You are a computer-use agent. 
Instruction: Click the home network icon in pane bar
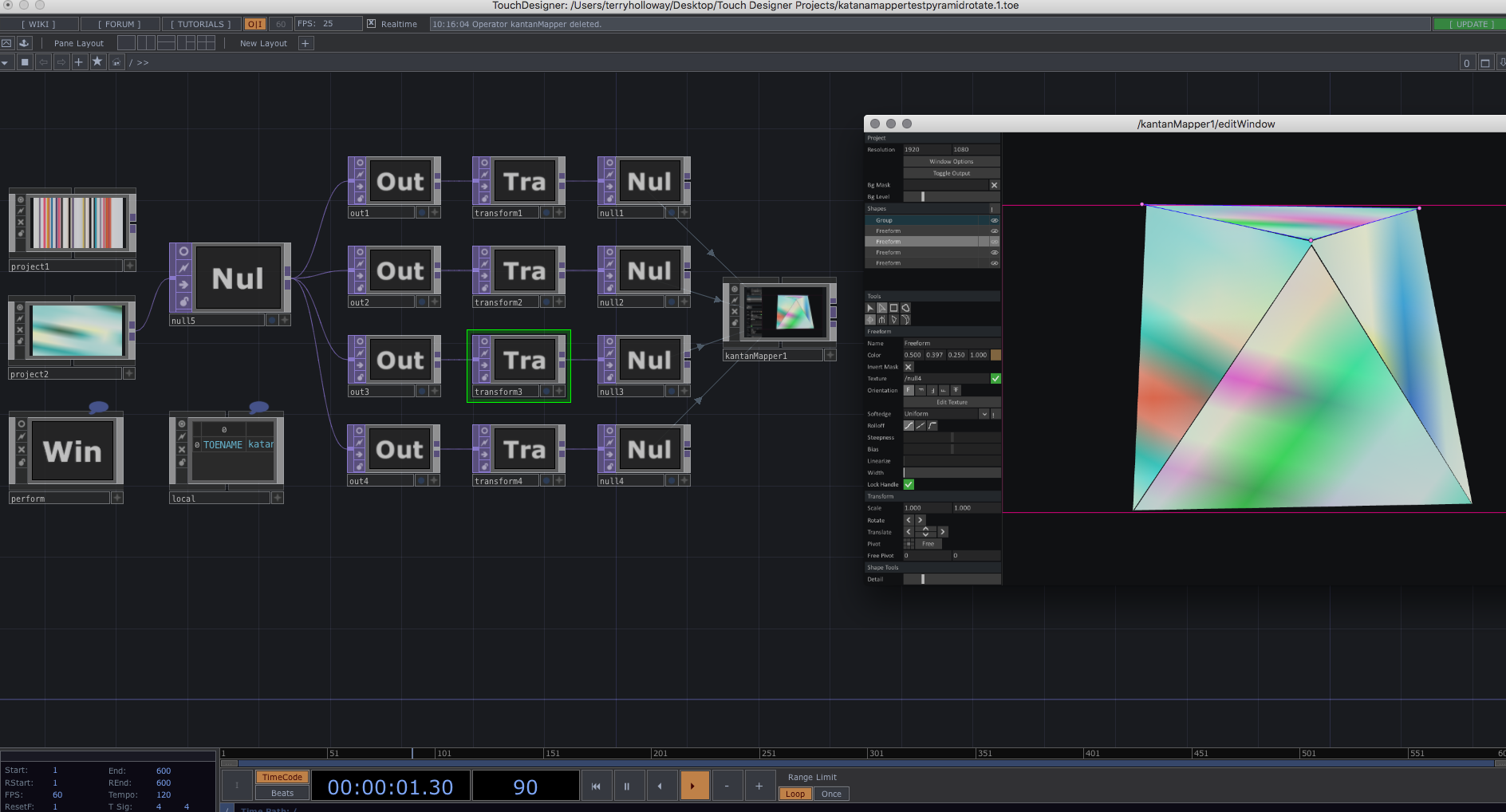pyautogui.click(x=116, y=62)
